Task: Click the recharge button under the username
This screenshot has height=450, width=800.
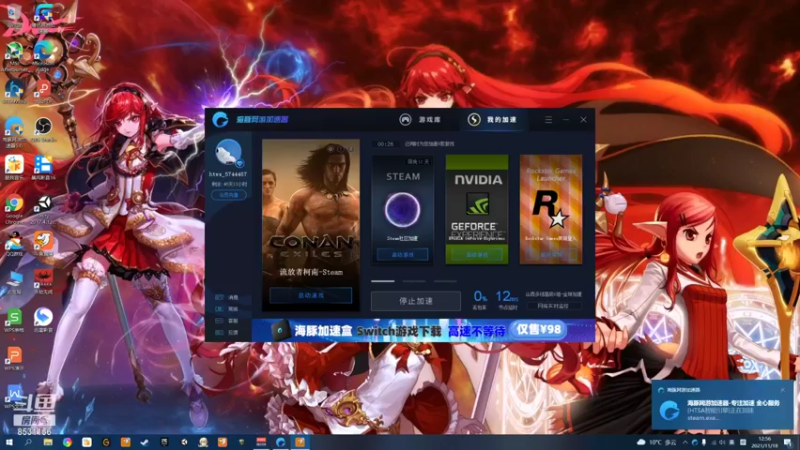Action: pyautogui.click(x=229, y=195)
